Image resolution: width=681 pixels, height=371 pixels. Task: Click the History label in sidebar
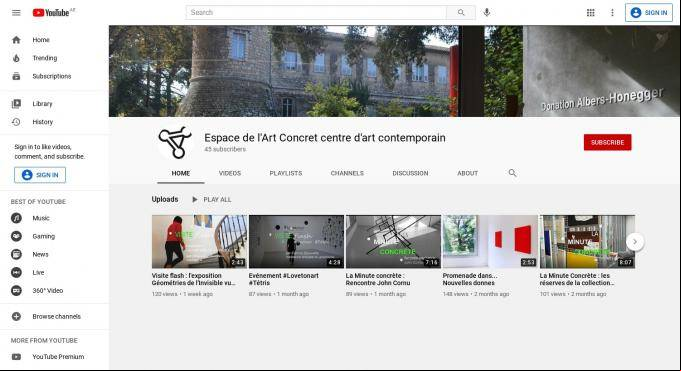(43, 122)
